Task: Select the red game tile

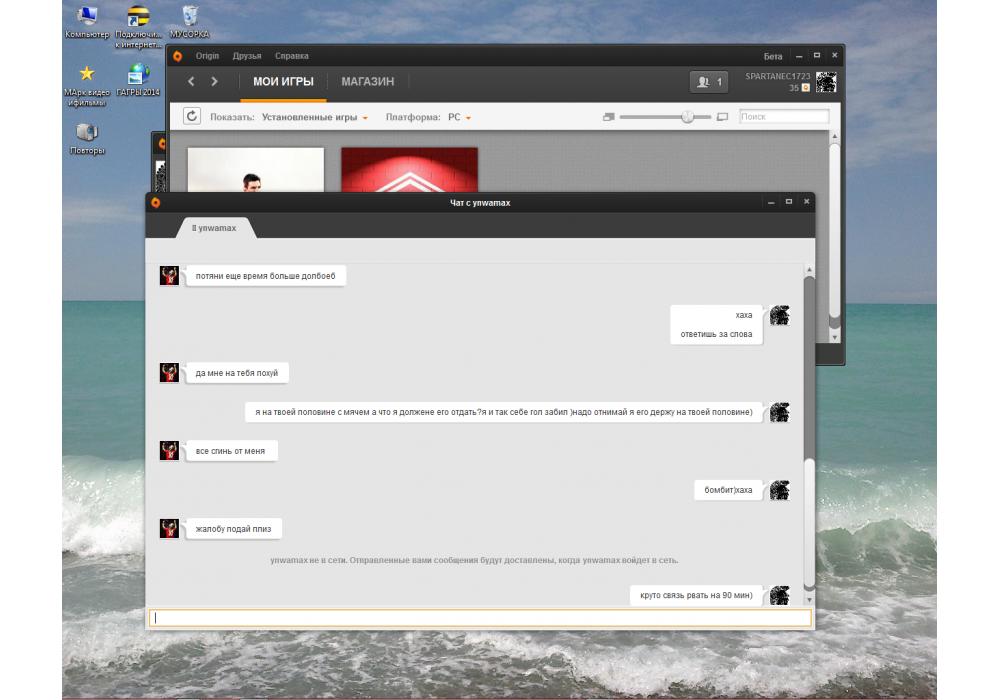Action: [x=409, y=170]
